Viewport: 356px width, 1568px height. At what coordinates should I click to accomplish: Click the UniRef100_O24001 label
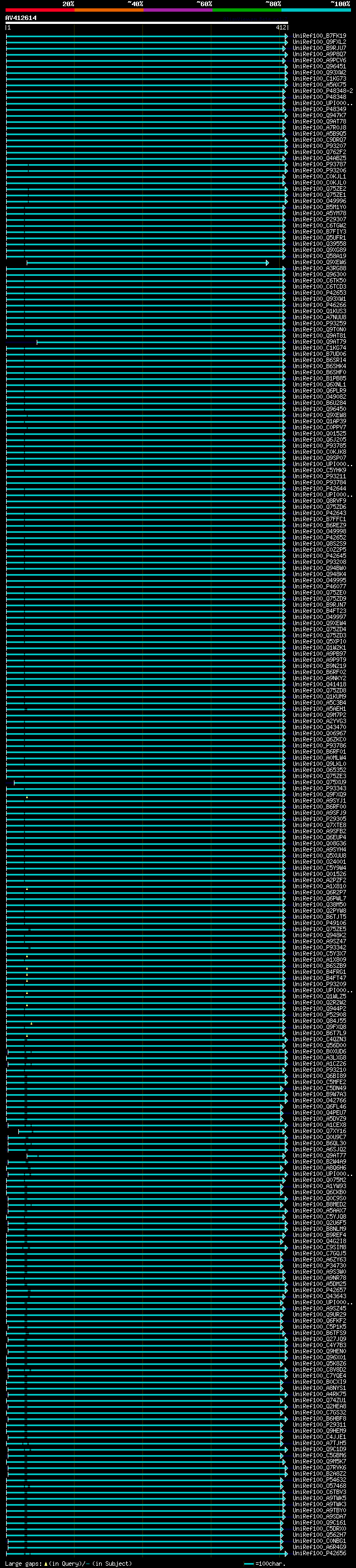point(319,862)
